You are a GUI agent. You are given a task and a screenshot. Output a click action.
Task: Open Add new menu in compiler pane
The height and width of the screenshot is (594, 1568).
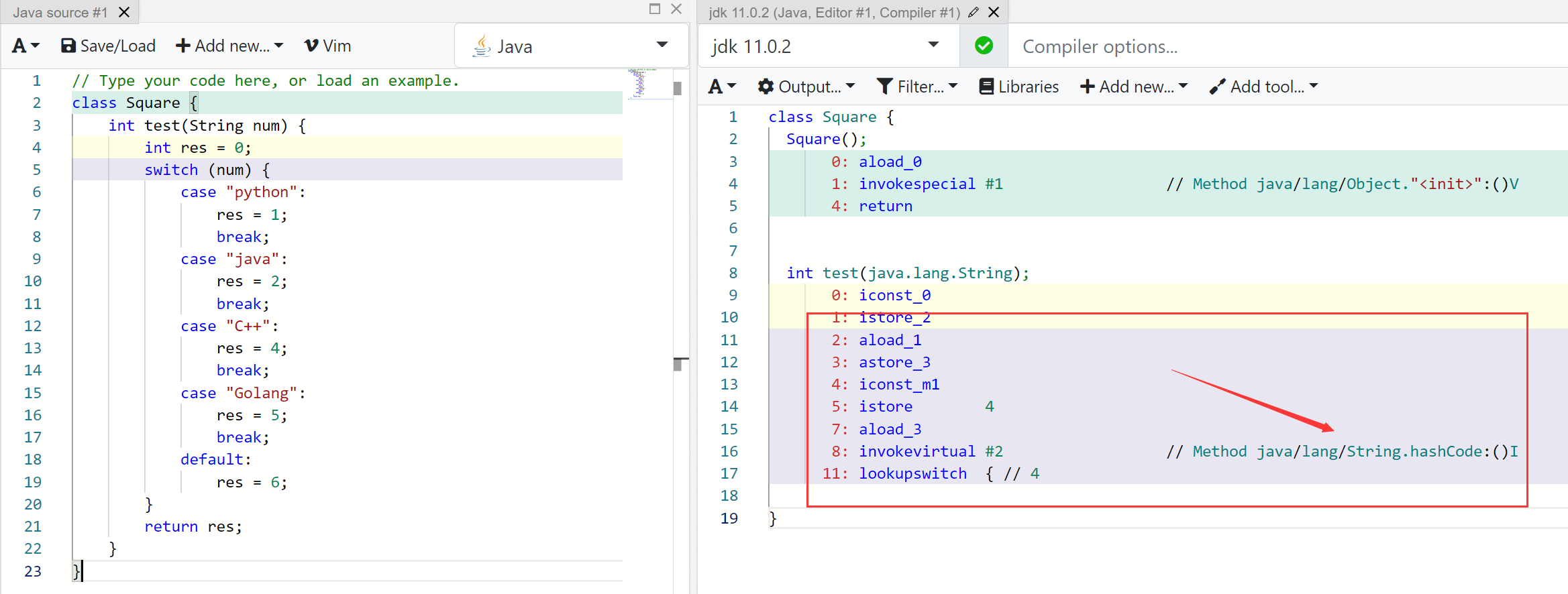[1134, 86]
